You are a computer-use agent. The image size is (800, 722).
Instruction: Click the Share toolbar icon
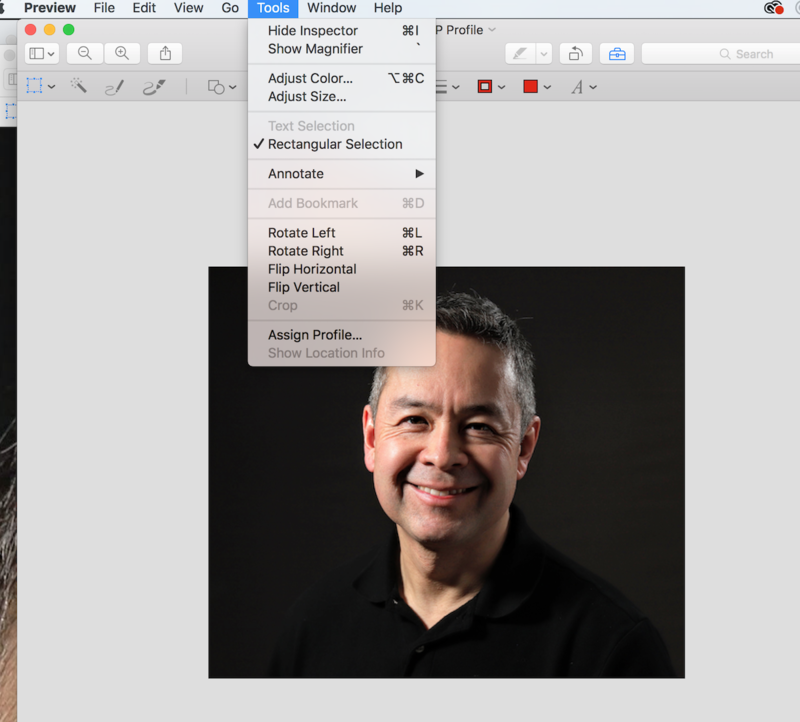(165, 53)
